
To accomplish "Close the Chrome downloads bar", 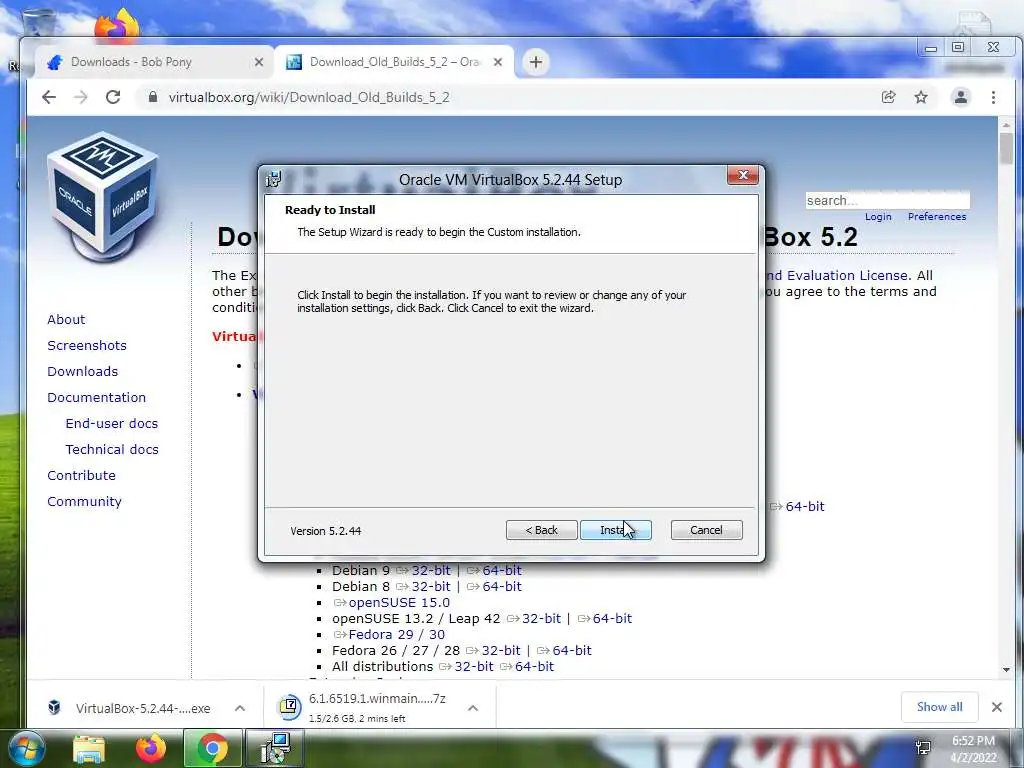I will [x=997, y=707].
